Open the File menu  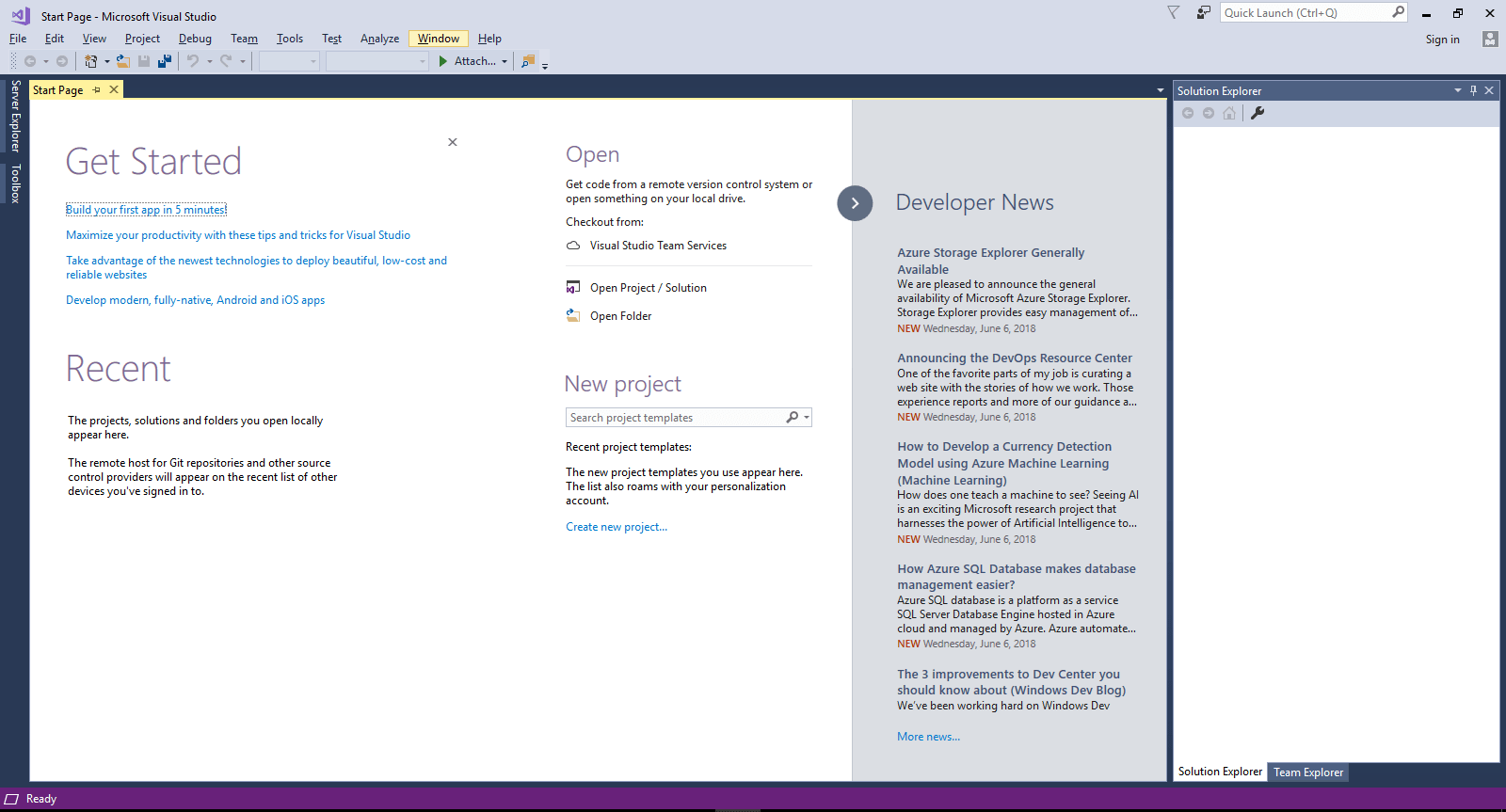(x=18, y=39)
